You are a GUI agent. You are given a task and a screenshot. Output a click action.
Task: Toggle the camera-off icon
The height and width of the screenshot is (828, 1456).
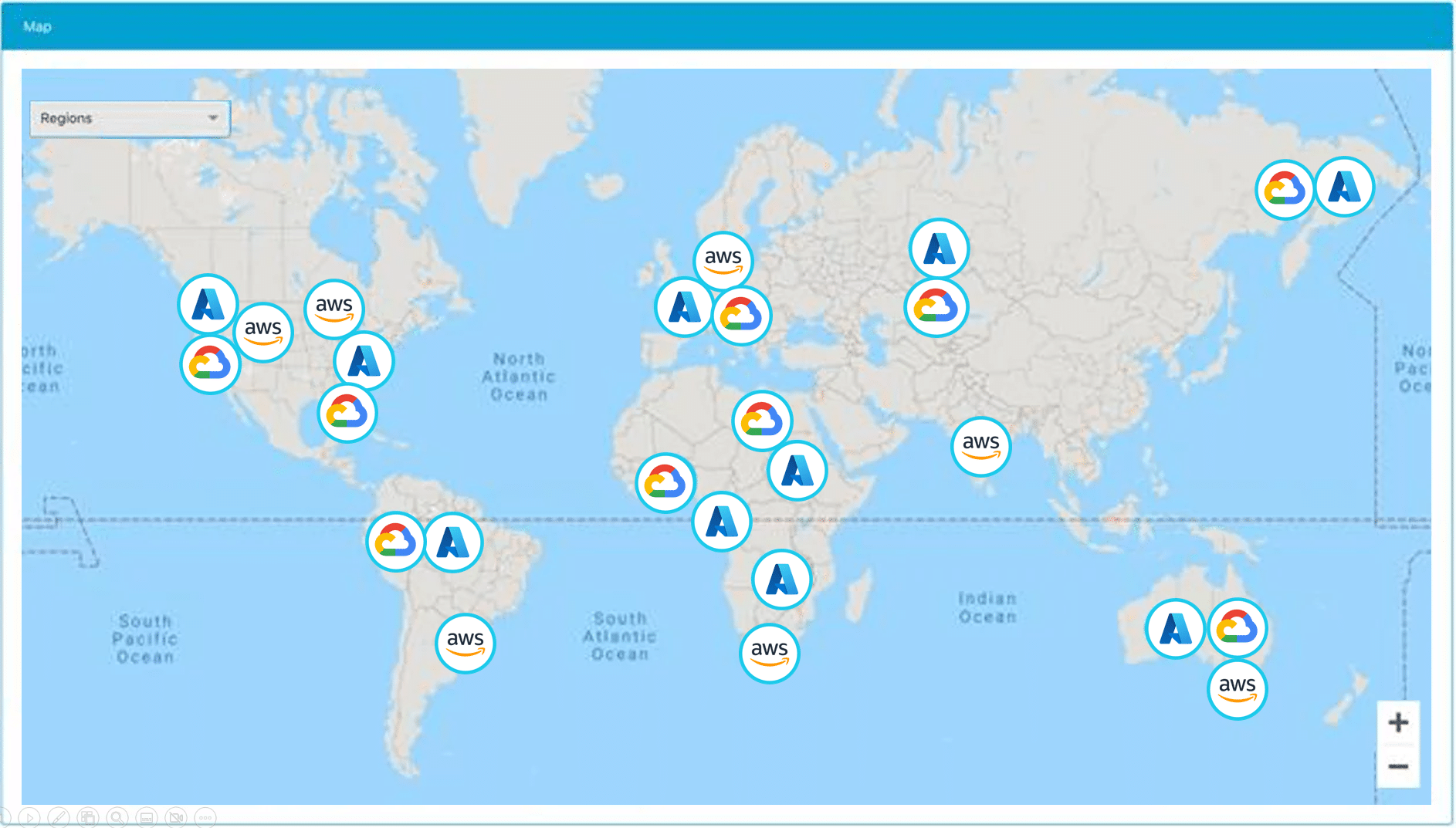coord(176,816)
